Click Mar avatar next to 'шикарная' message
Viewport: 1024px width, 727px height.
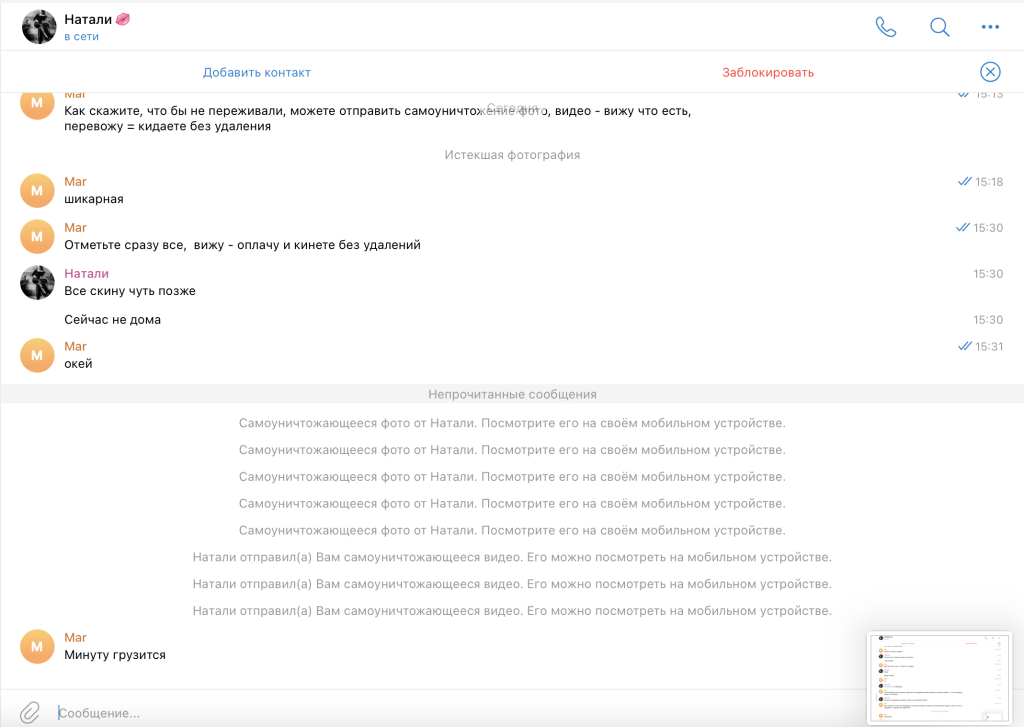coord(37,190)
